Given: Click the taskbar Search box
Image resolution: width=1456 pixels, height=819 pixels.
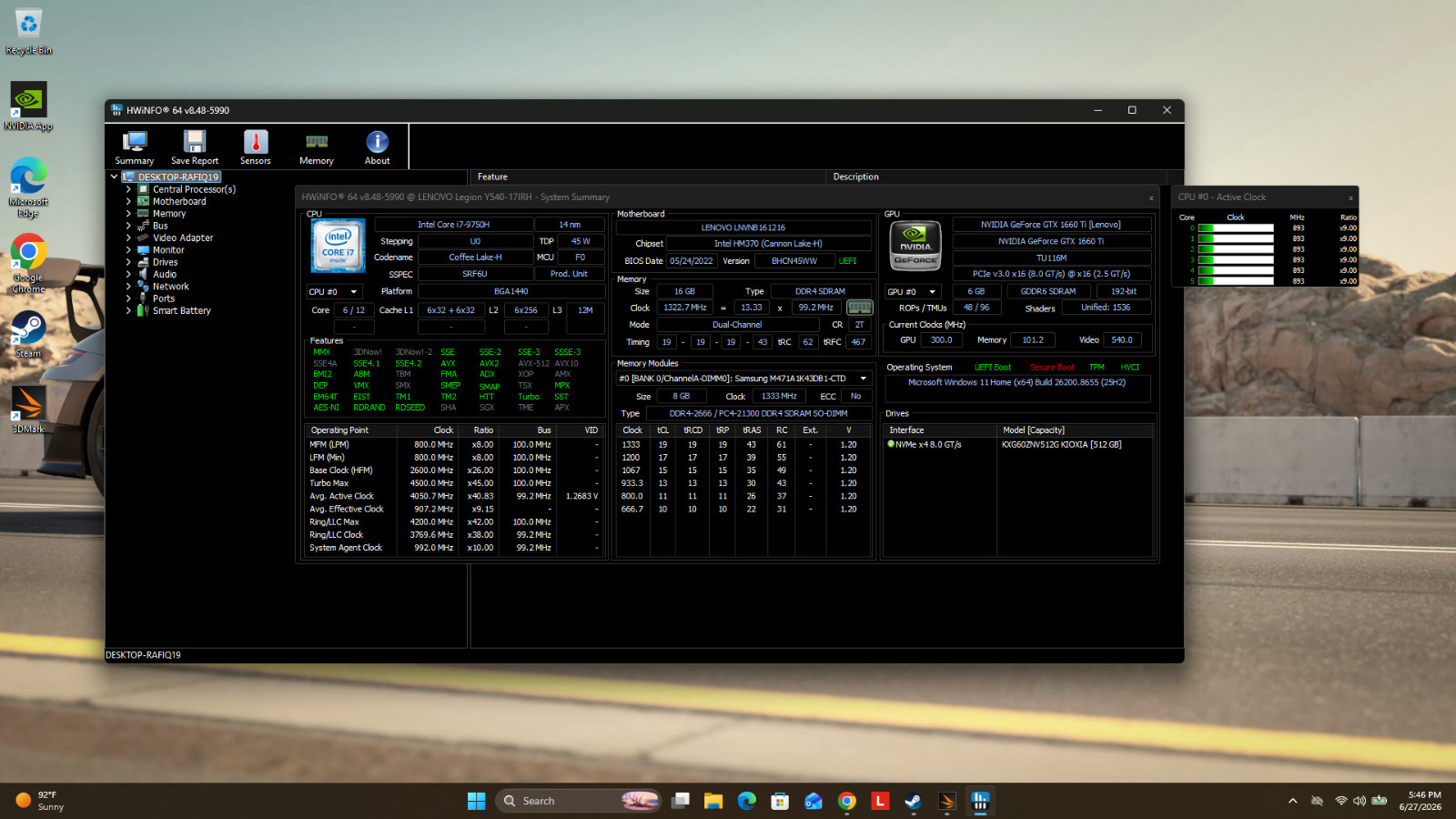Looking at the screenshot, I should 577,801.
